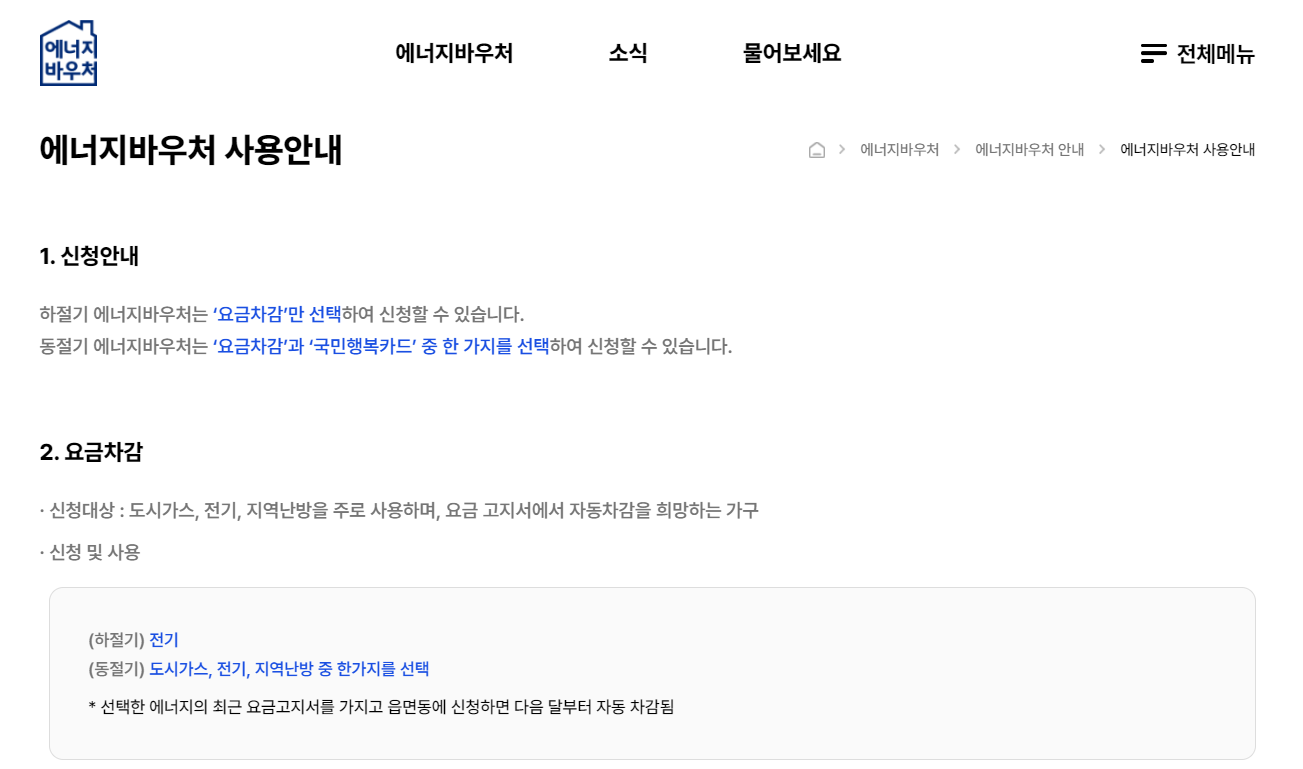The width and height of the screenshot is (1303, 769).
Task: Click the gray 요금차감 information box
Action: click(651, 672)
